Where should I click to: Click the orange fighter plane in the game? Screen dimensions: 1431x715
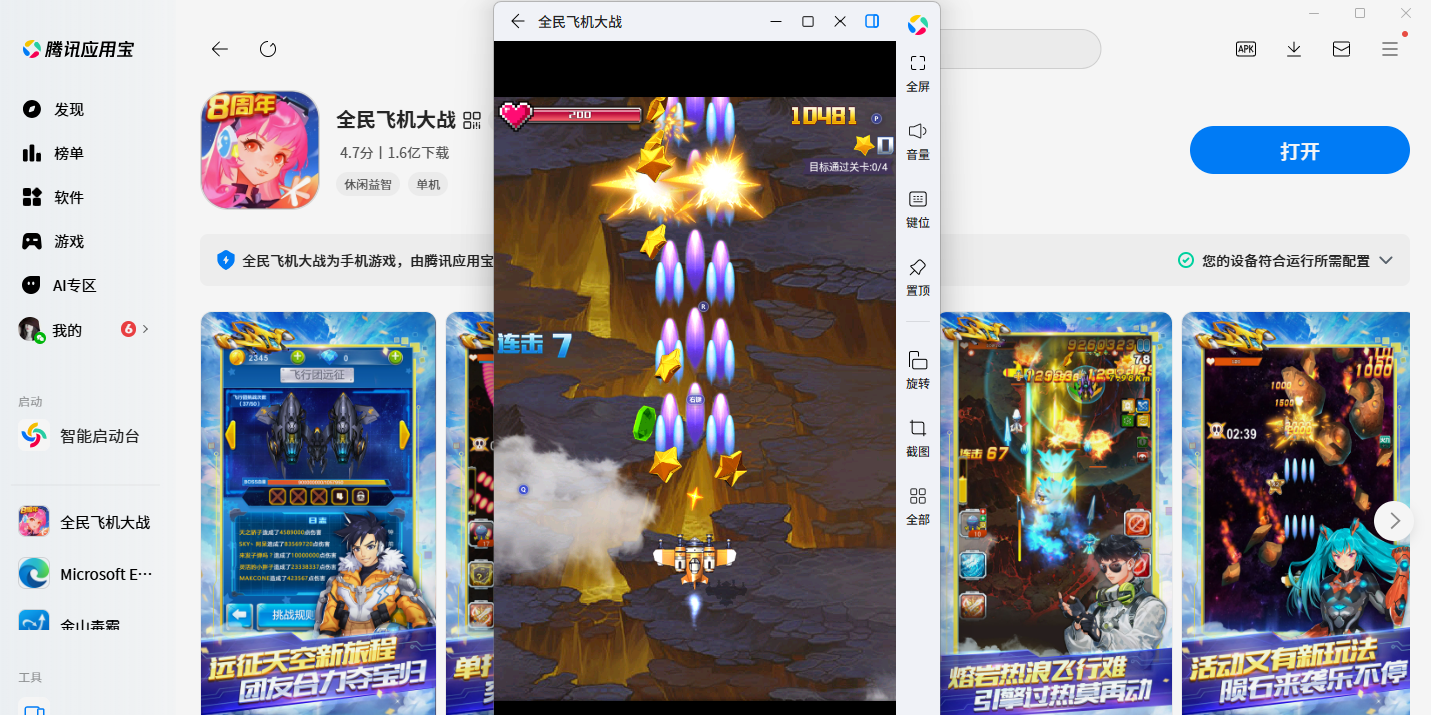pos(695,561)
